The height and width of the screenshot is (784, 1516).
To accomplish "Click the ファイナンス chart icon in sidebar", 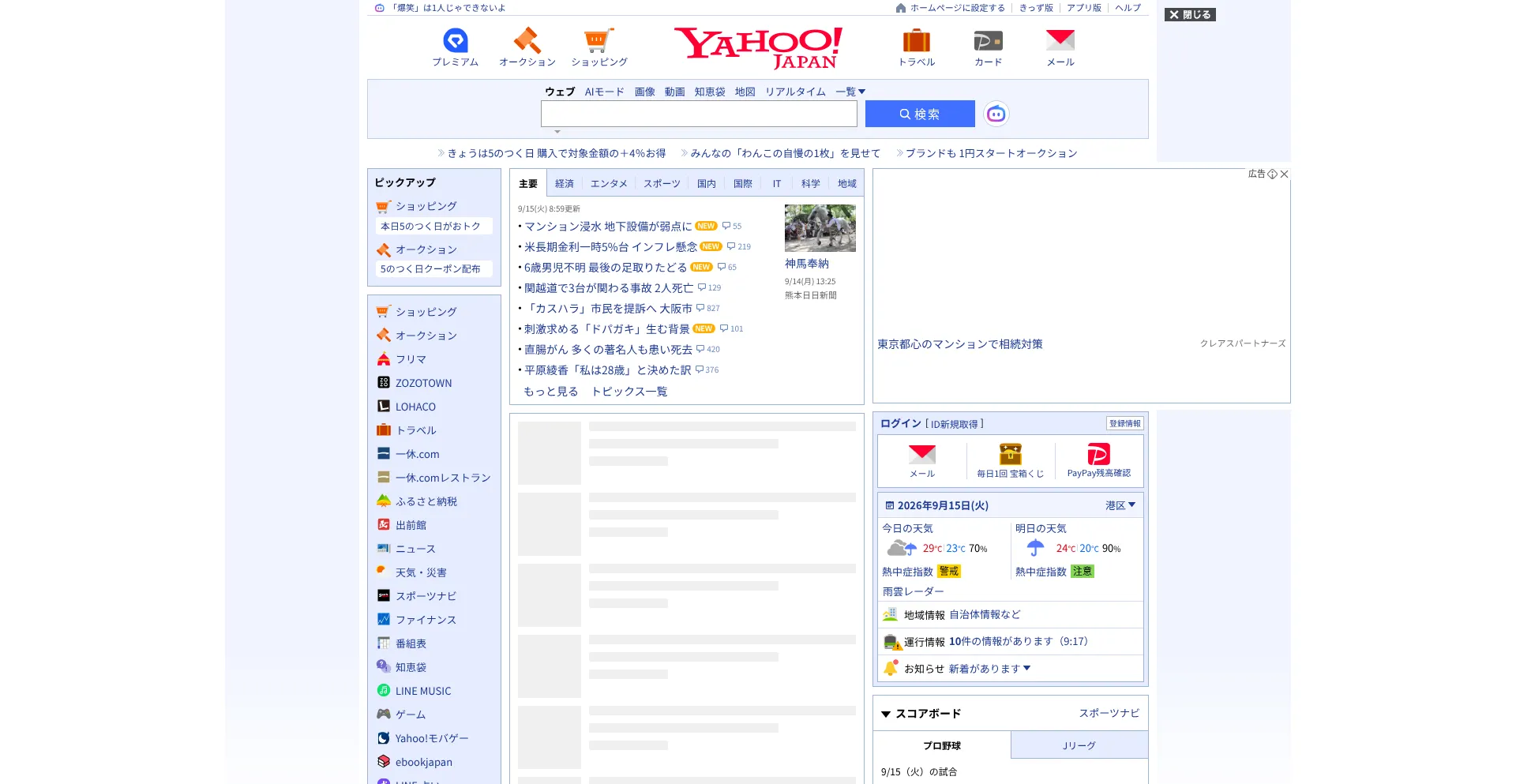I will [384, 620].
